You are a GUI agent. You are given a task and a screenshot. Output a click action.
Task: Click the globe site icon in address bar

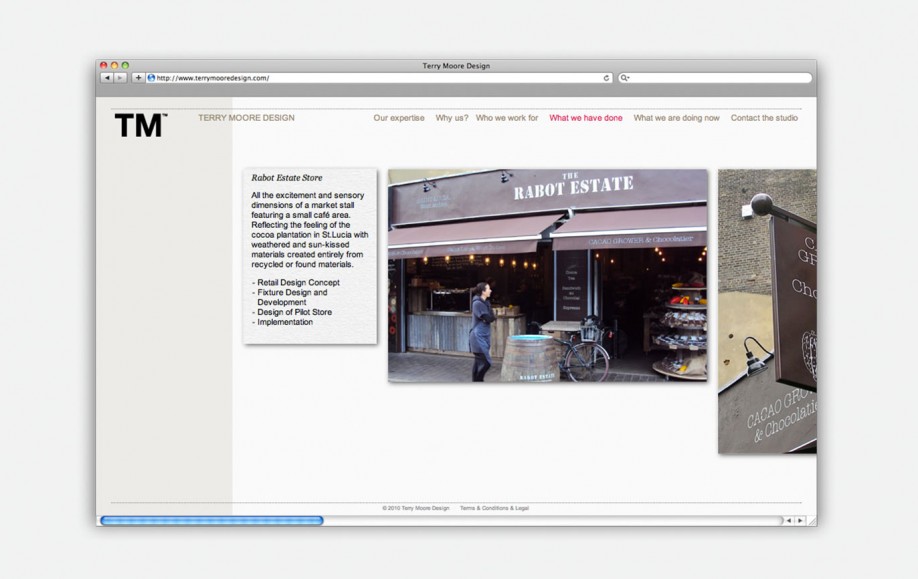(151, 78)
